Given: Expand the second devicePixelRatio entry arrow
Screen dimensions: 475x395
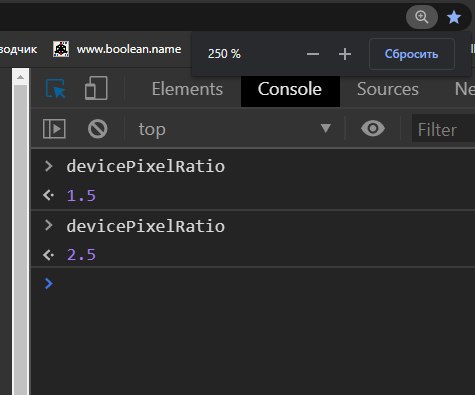Looking at the screenshot, I should tap(49, 226).
